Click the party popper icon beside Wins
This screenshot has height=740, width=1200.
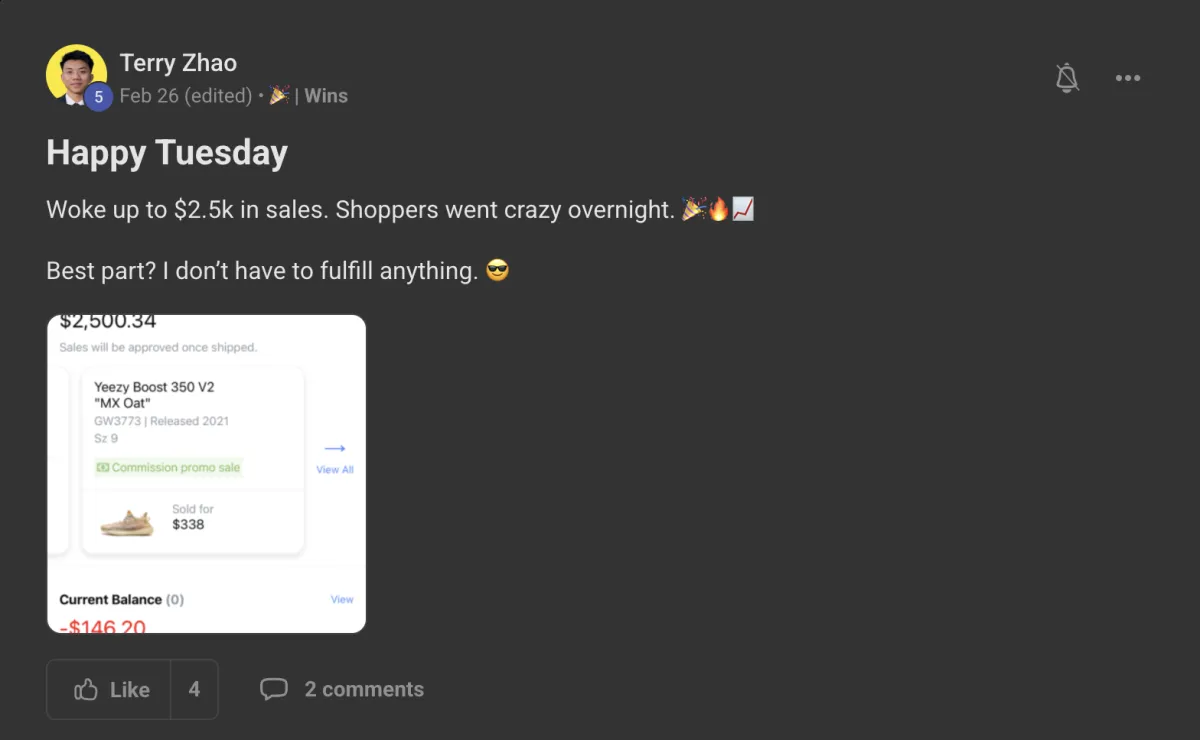279,95
